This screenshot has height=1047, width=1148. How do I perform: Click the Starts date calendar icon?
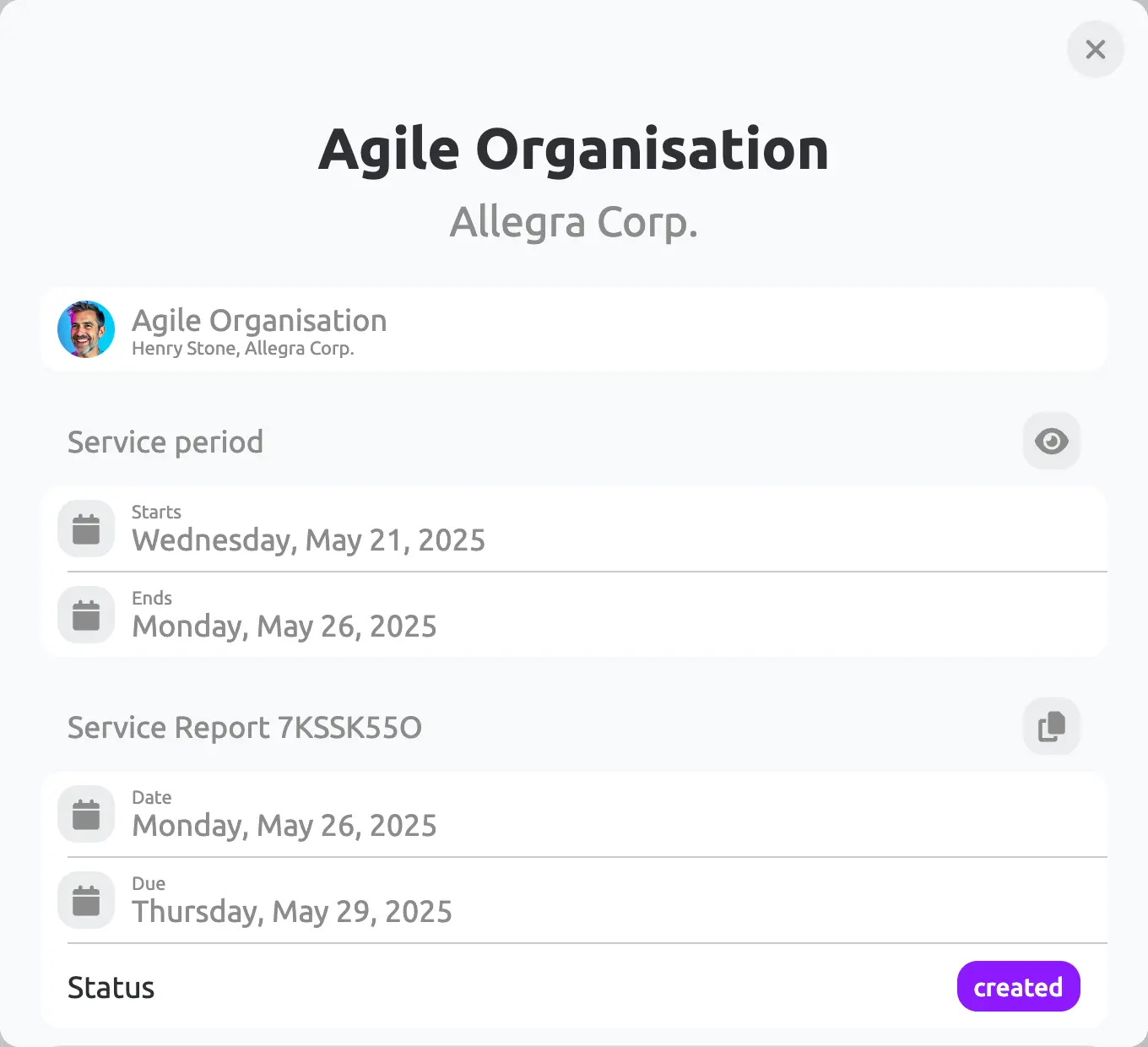(x=86, y=529)
